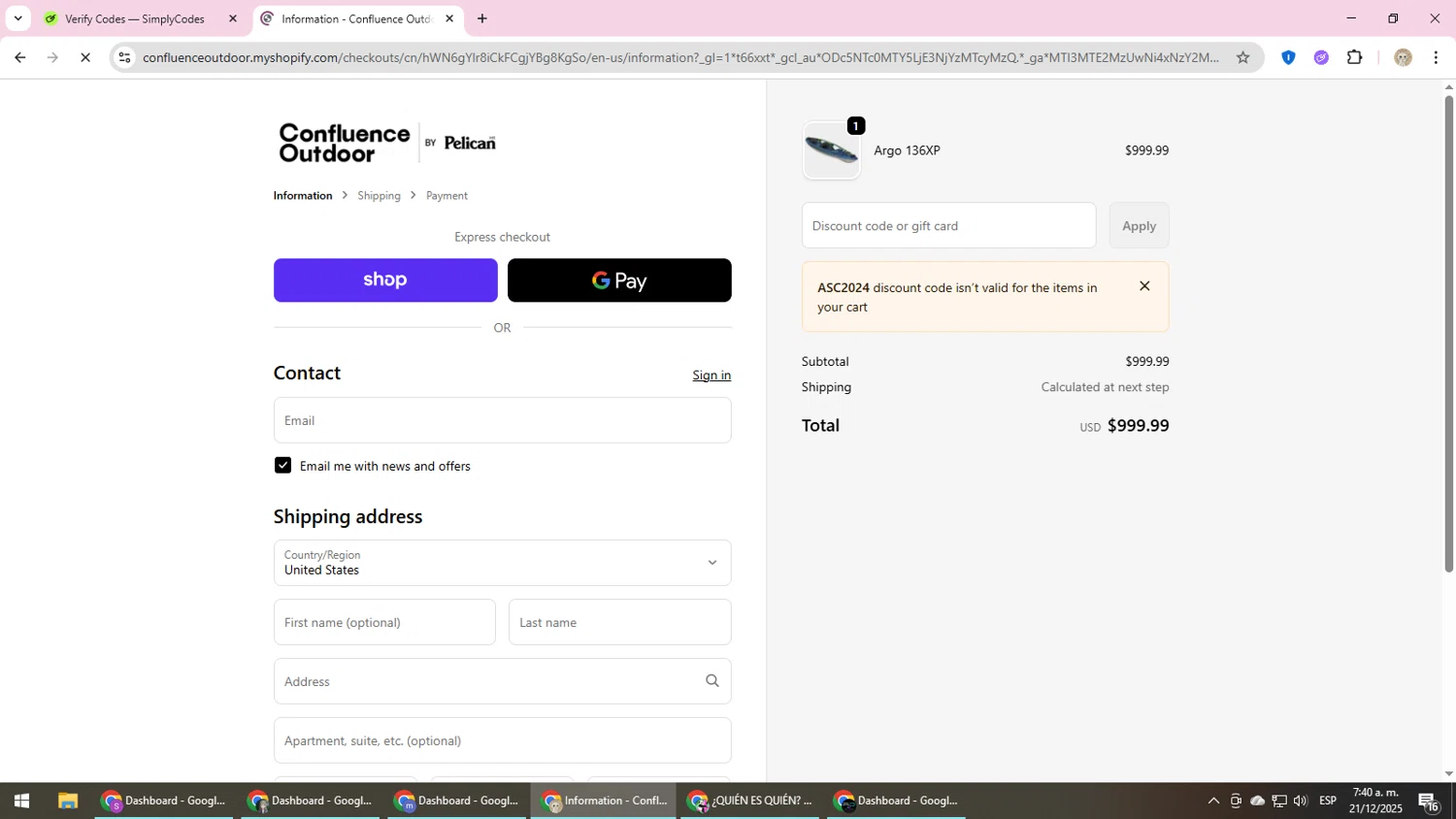Switch to Information Confluence taskbar window
The width and height of the screenshot is (1456, 819).
click(x=604, y=801)
